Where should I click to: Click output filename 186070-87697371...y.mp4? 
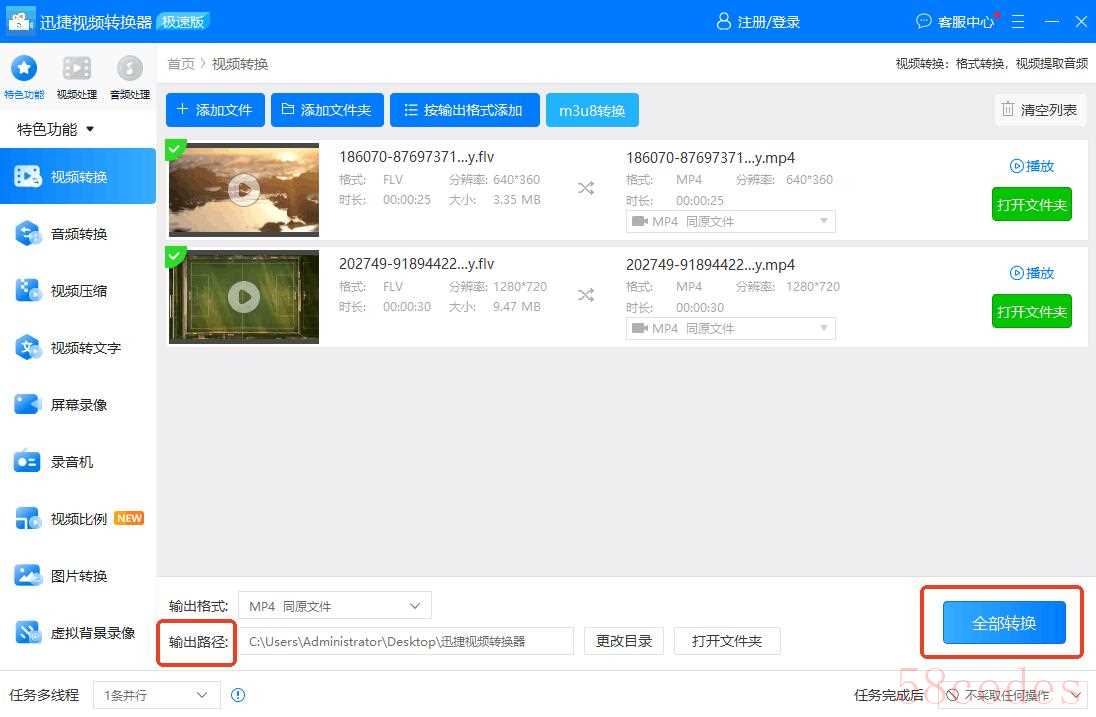tap(710, 158)
